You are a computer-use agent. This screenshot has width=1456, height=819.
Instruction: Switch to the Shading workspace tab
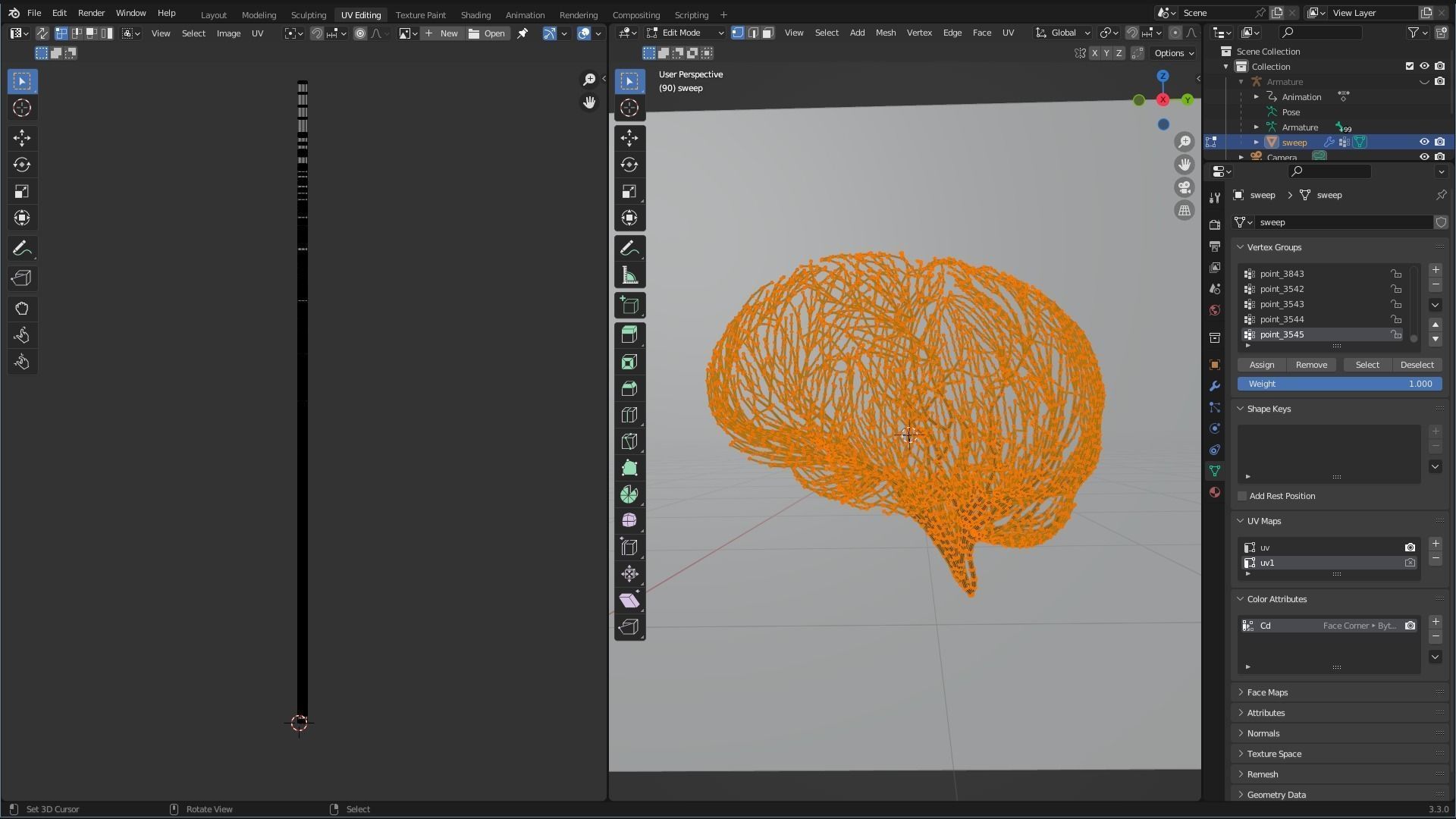tap(475, 14)
